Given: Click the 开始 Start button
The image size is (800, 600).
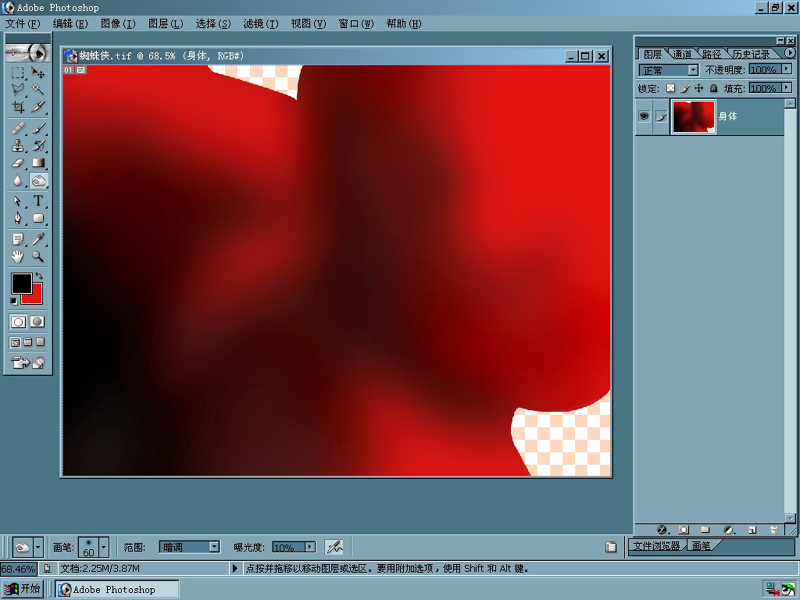Looking at the screenshot, I should click(x=22, y=589).
